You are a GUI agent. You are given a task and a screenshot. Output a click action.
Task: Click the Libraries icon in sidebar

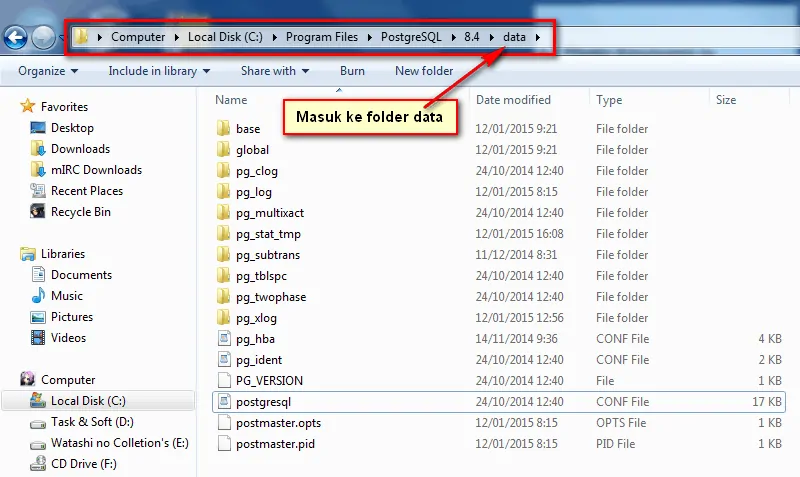pyautogui.click(x=28, y=254)
